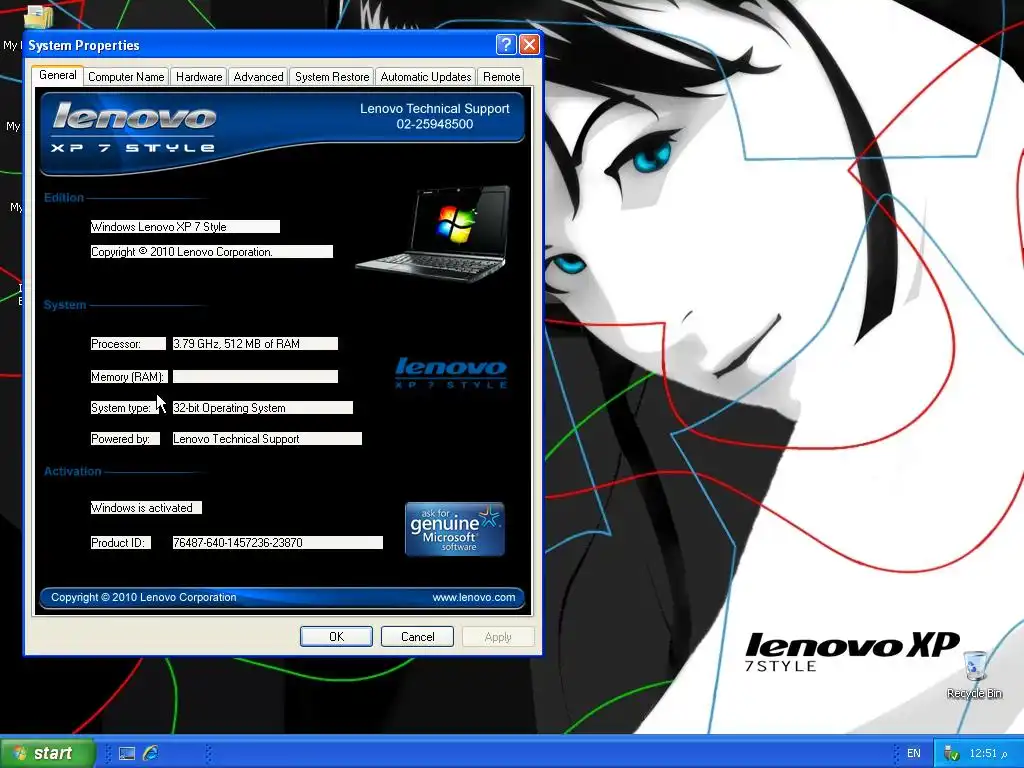Select the Remote tab

(502, 77)
